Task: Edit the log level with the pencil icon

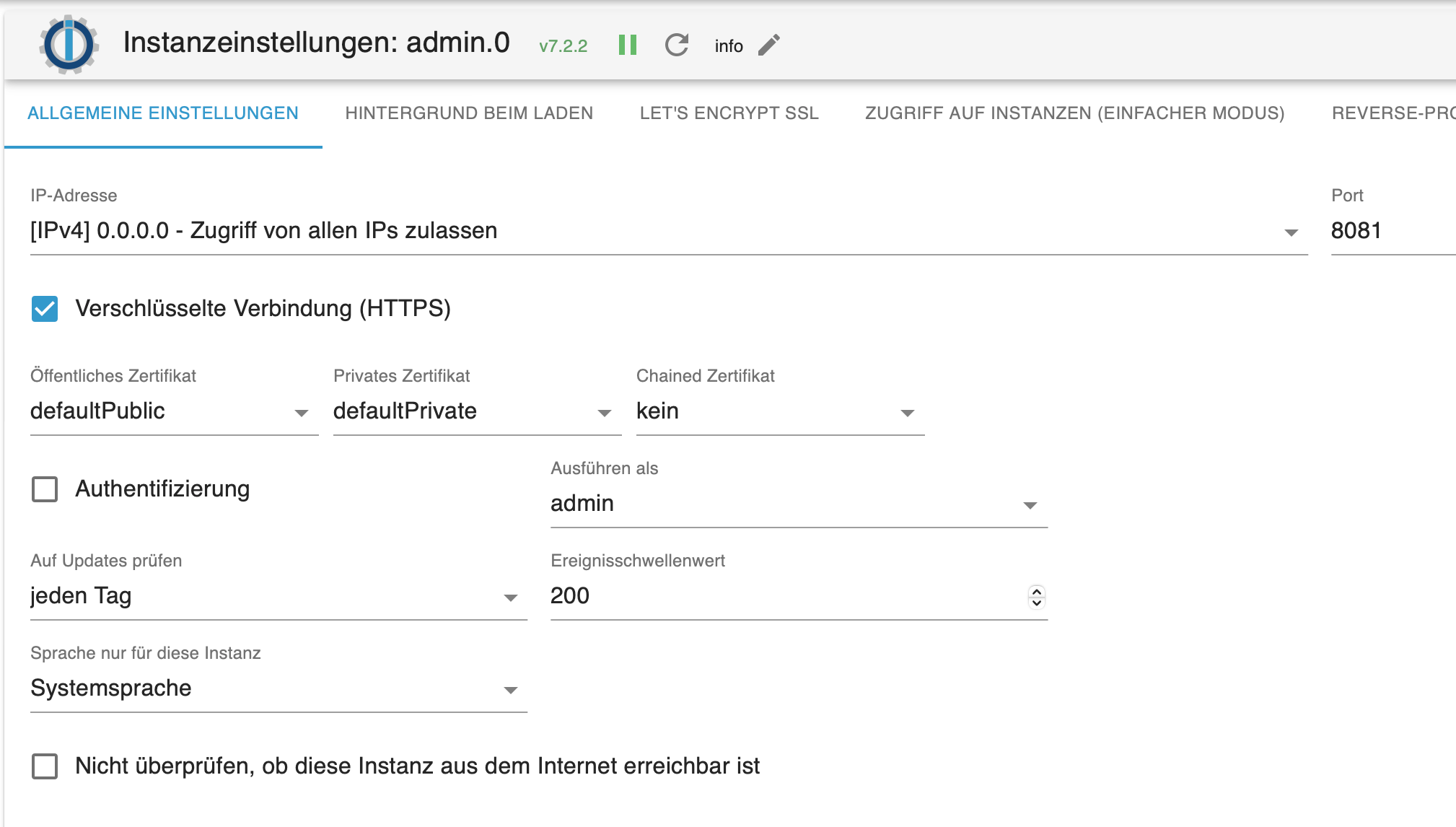Action: pos(769,45)
